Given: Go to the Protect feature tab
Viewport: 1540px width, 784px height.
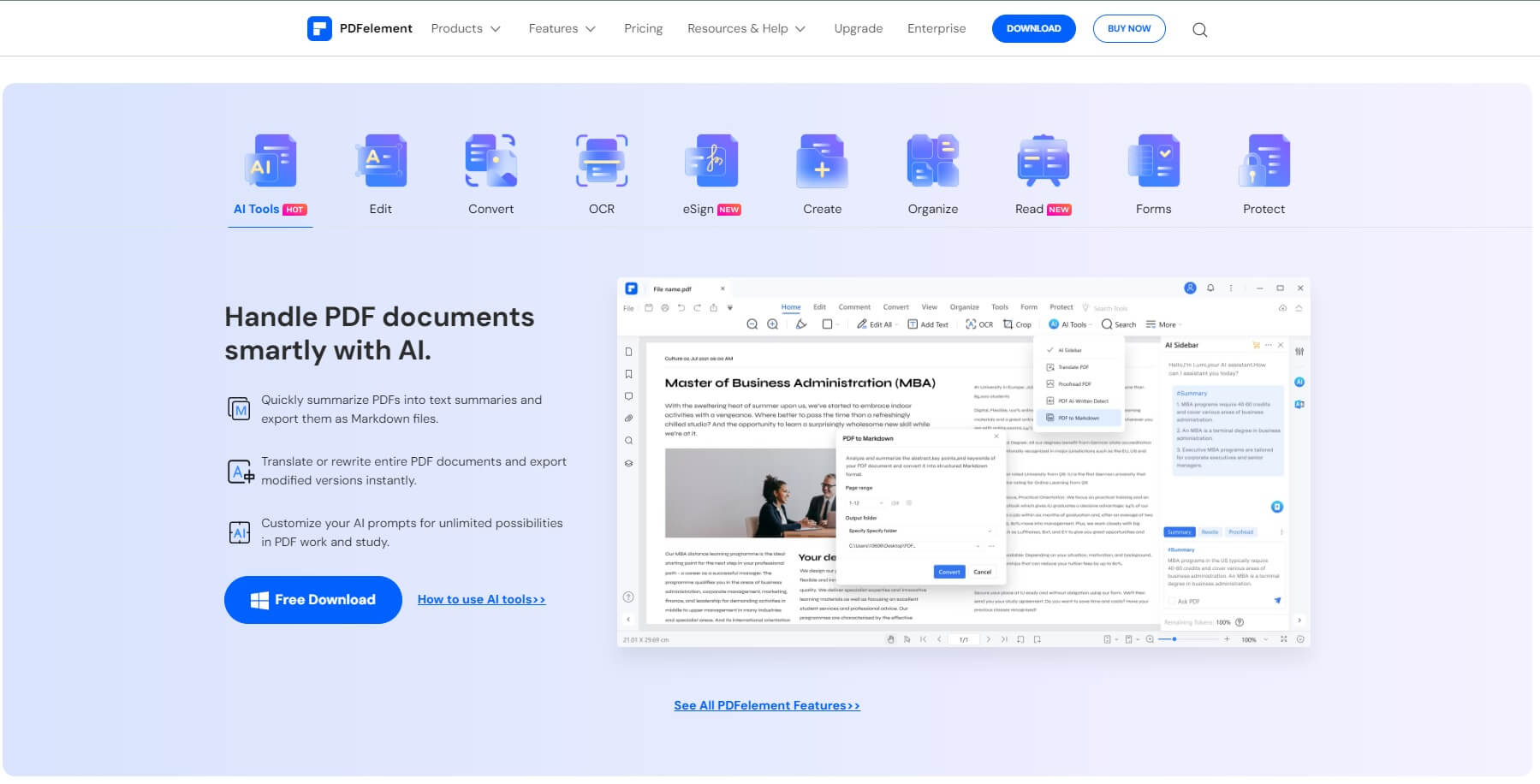Looking at the screenshot, I should click(x=1264, y=175).
